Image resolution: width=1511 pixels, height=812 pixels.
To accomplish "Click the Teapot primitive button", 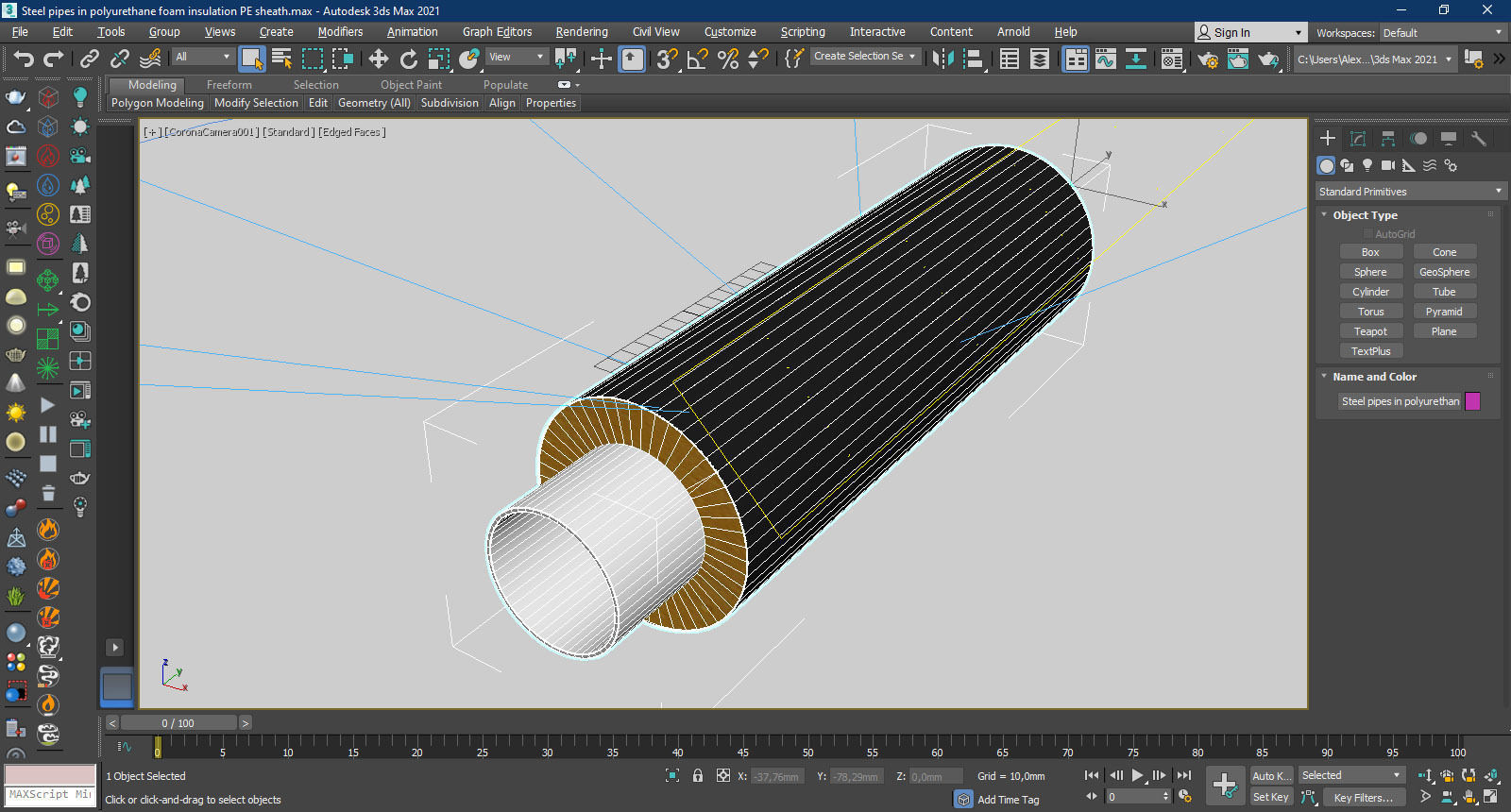I will pos(1370,331).
